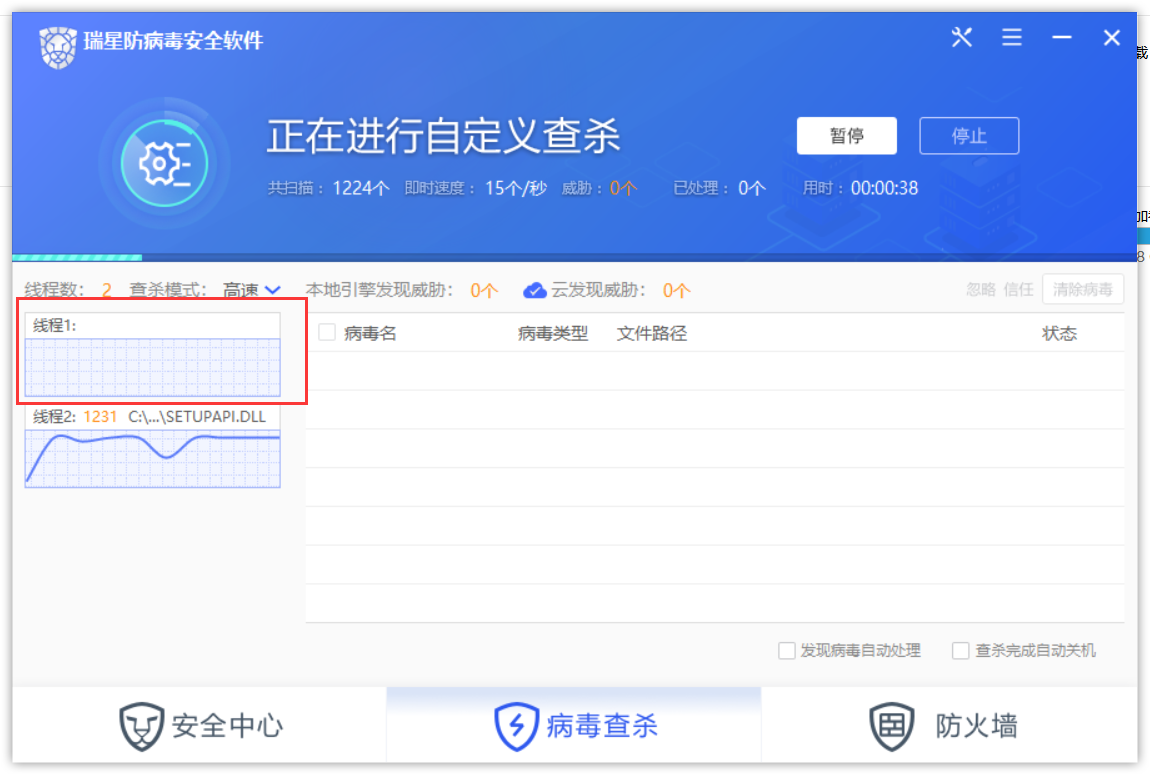Click the 本地引擎发现威胁 0个 count
The width and height of the screenshot is (1150, 775).
point(484,291)
